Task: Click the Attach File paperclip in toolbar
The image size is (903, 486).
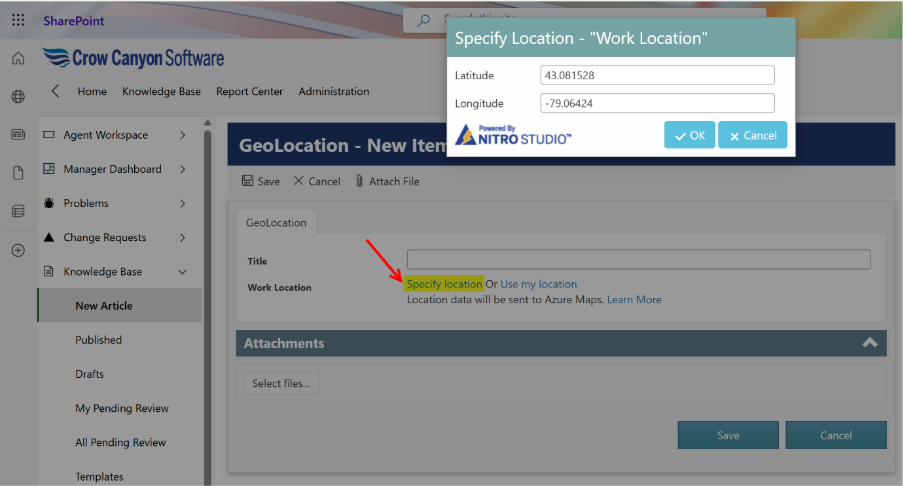Action: (360, 182)
